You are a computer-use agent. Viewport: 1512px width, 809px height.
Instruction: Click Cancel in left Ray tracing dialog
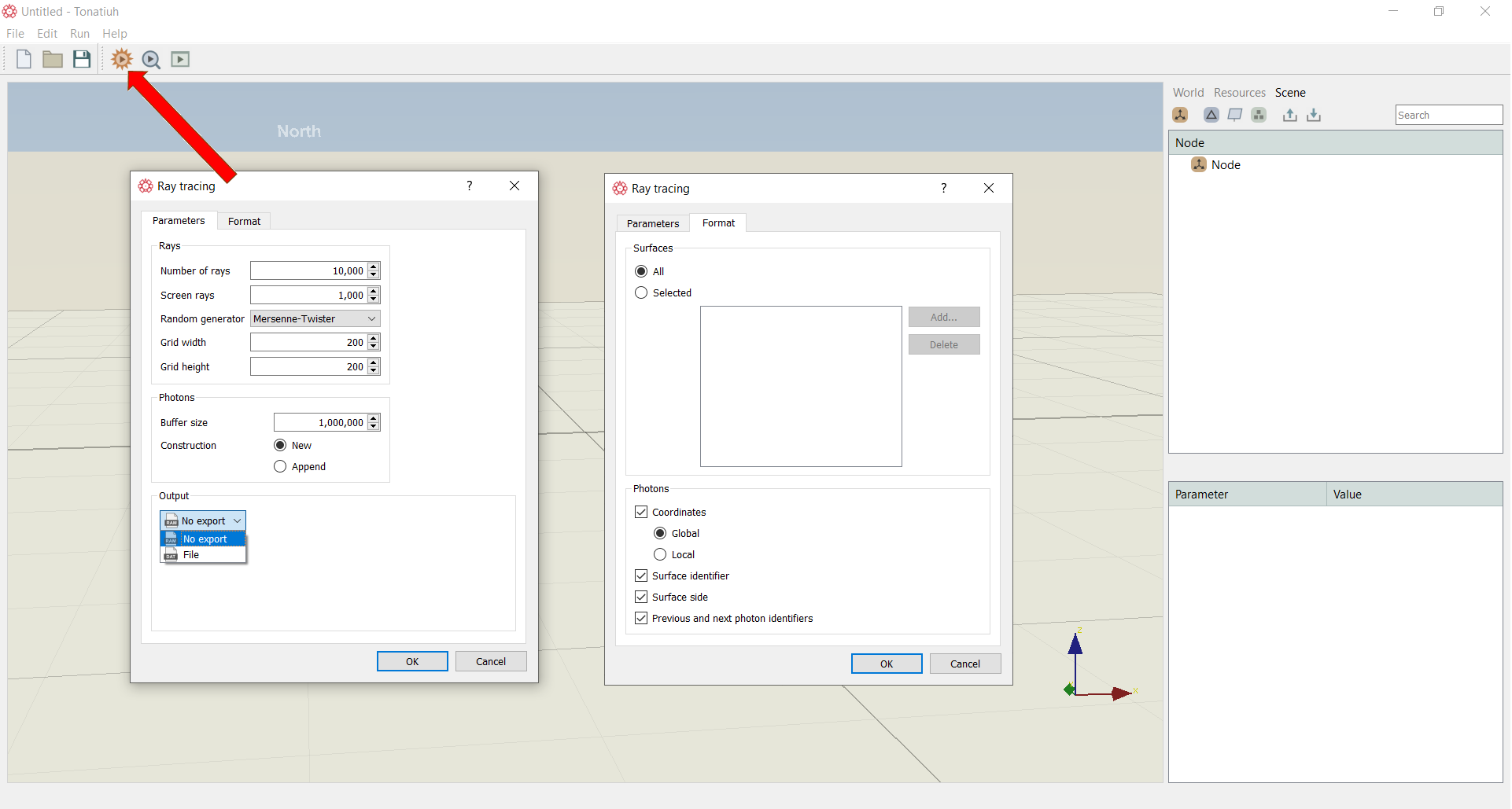point(491,661)
